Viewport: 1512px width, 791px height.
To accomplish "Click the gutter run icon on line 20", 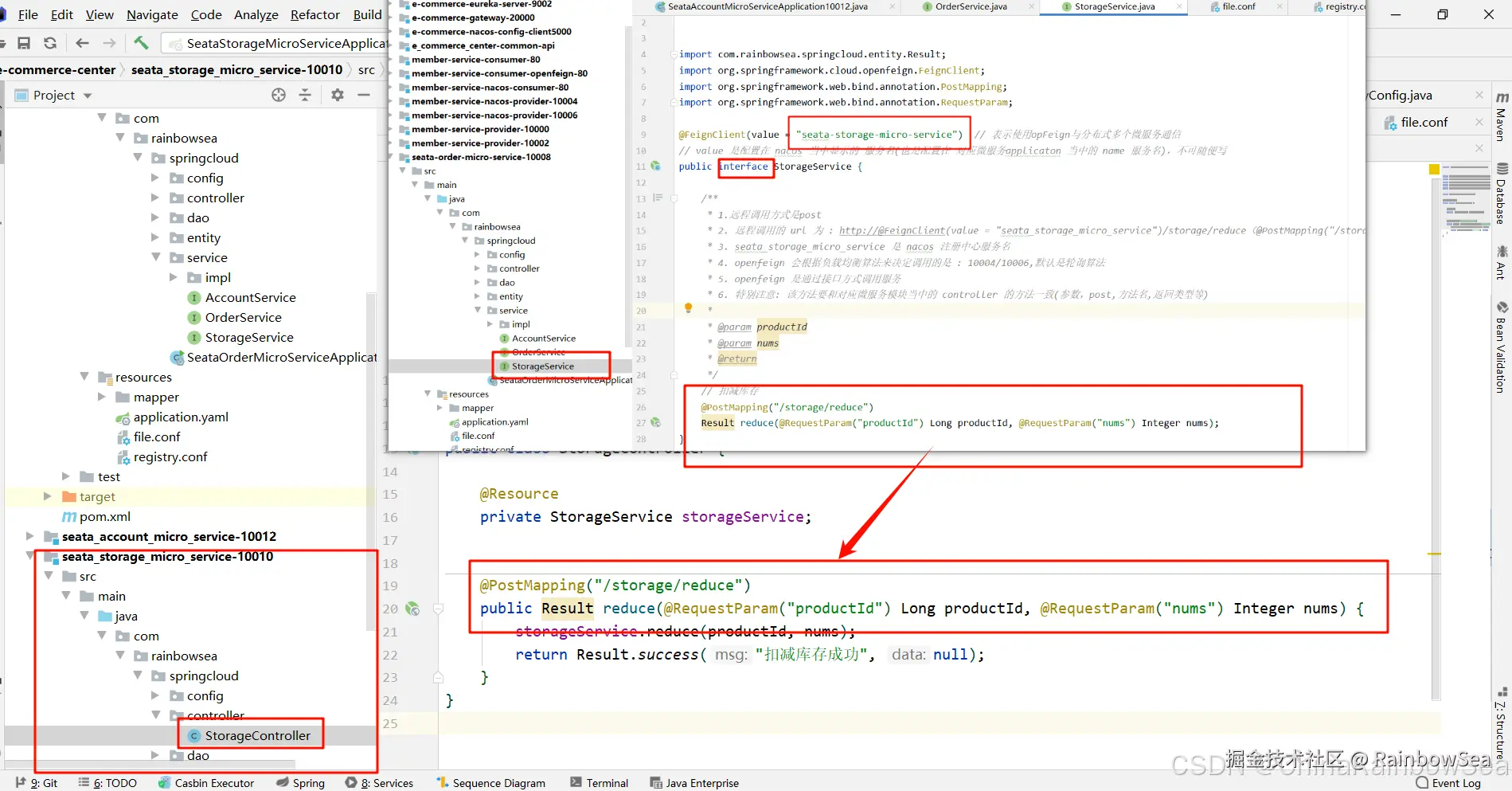I will [412, 609].
